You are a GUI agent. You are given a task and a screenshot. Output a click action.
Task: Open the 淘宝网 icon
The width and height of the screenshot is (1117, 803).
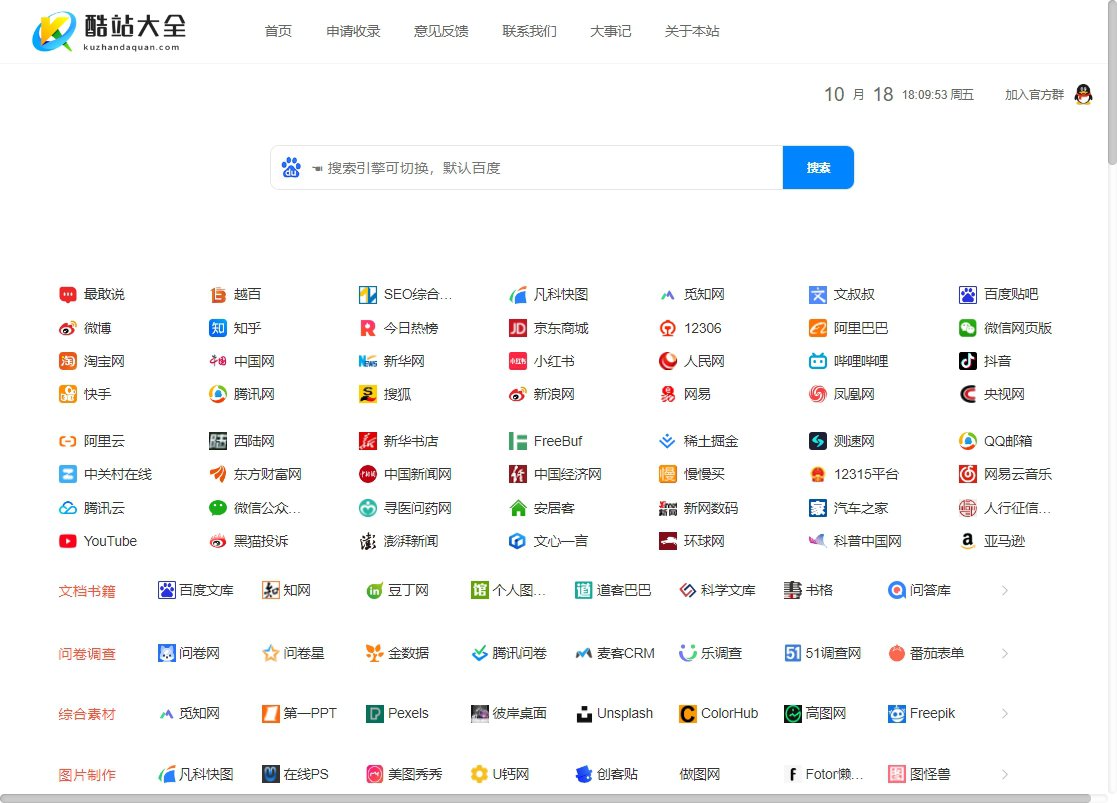(68, 361)
